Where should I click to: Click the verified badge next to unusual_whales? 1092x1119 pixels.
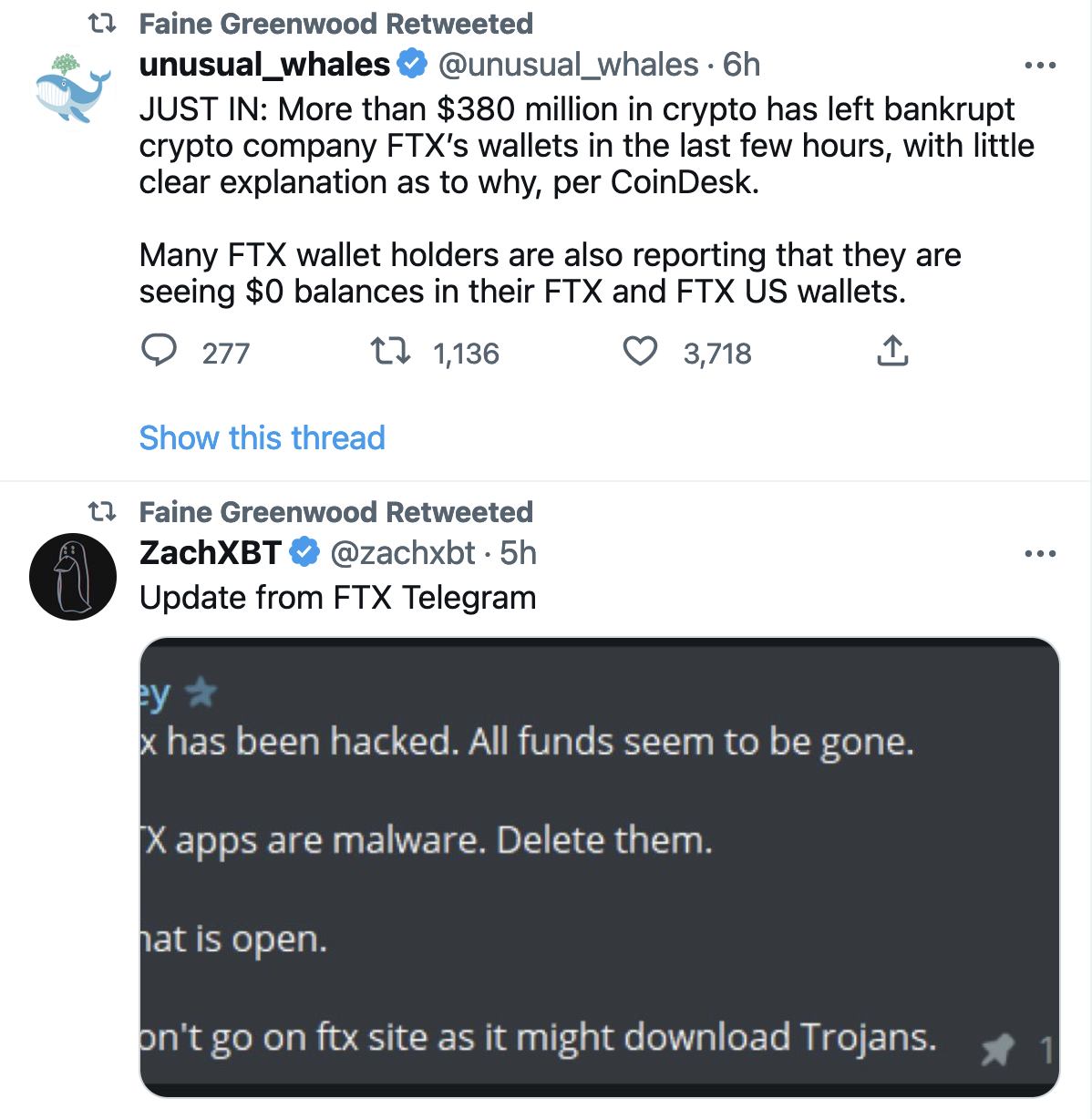[x=412, y=65]
